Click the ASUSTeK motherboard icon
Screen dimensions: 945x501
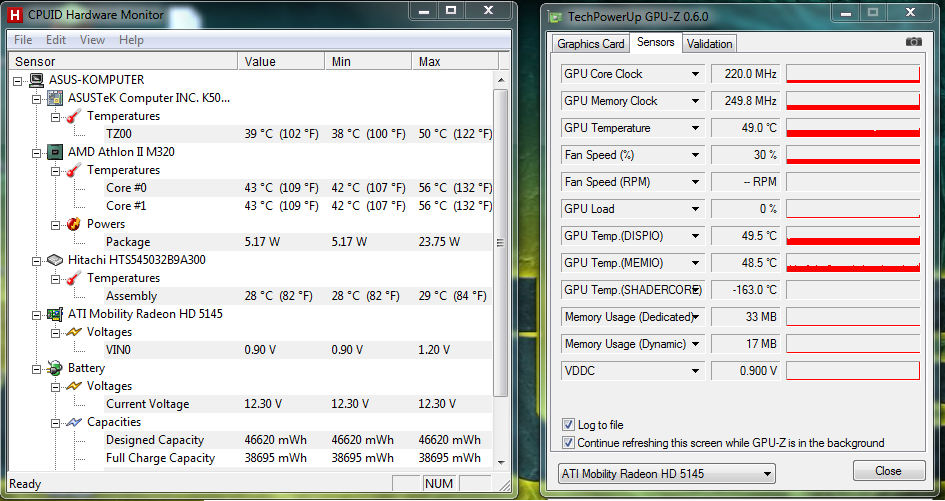point(55,98)
